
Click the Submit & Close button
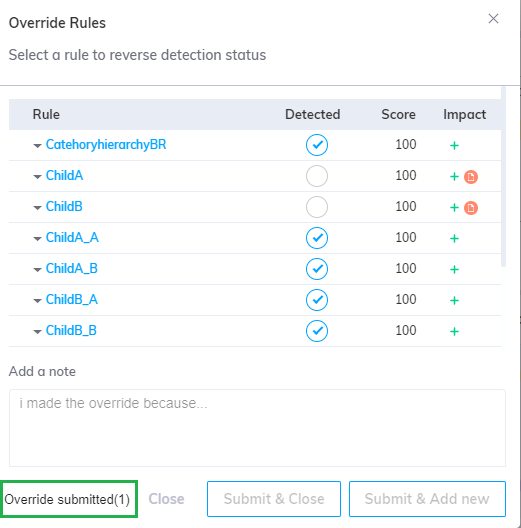pyautogui.click(x=274, y=499)
